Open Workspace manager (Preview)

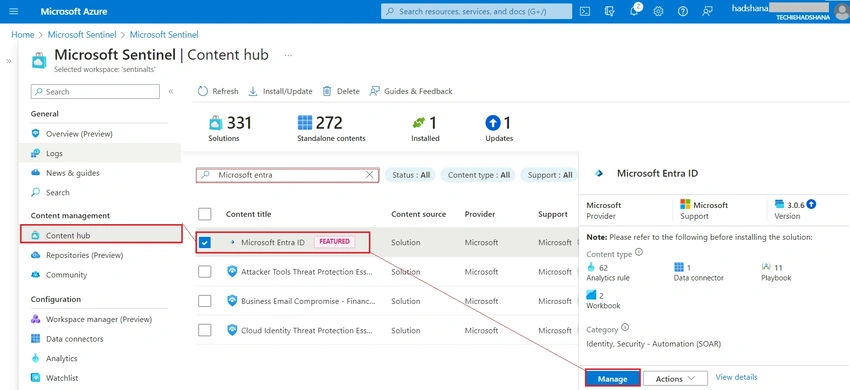(x=100, y=319)
